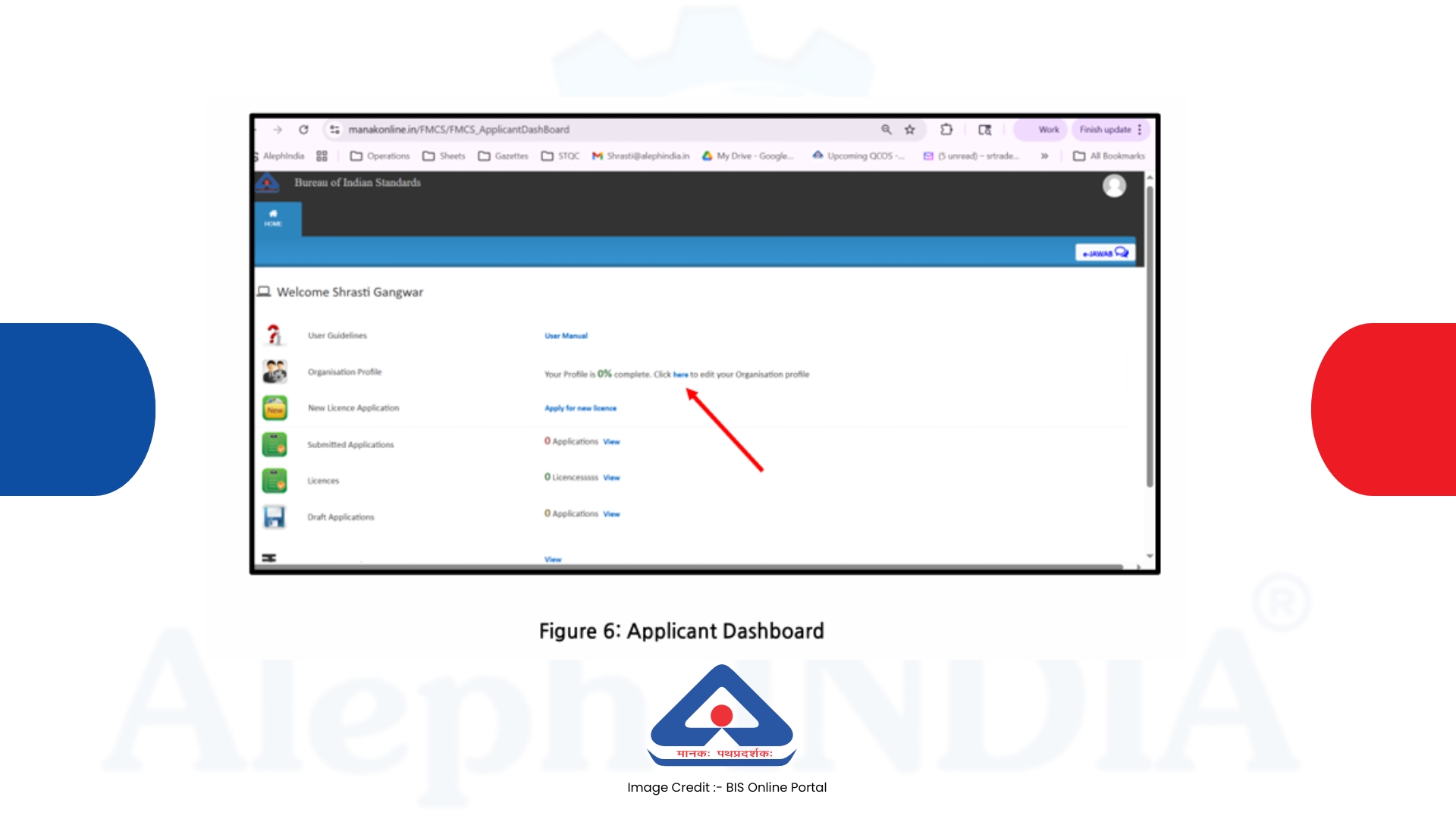Open the extensions puzzle icon

pyautogui.click(x=946, y=130)
